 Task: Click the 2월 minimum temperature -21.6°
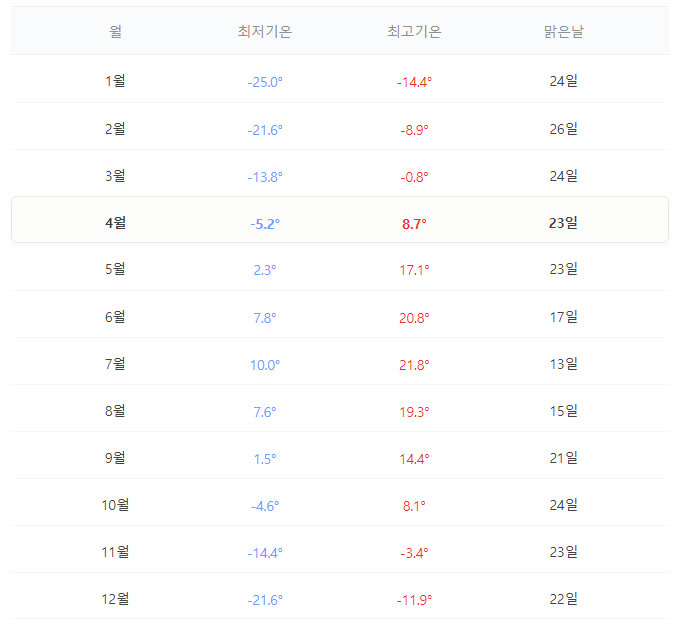click(x=265, y=130)
